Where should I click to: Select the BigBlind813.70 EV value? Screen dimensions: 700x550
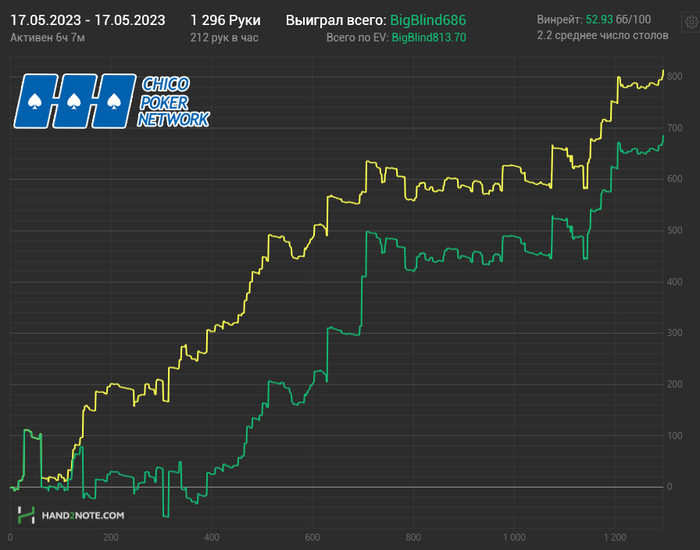point(429,38)
